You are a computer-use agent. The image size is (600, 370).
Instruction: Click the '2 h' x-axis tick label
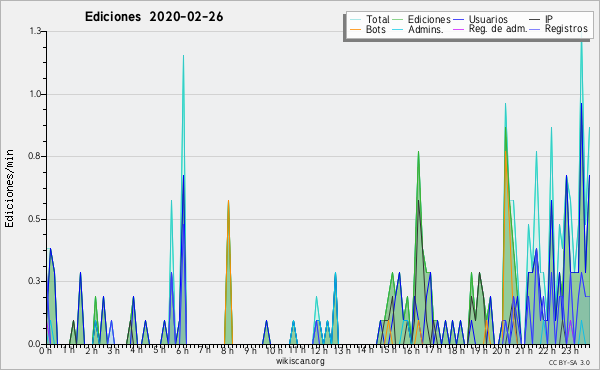click(91, 351)
